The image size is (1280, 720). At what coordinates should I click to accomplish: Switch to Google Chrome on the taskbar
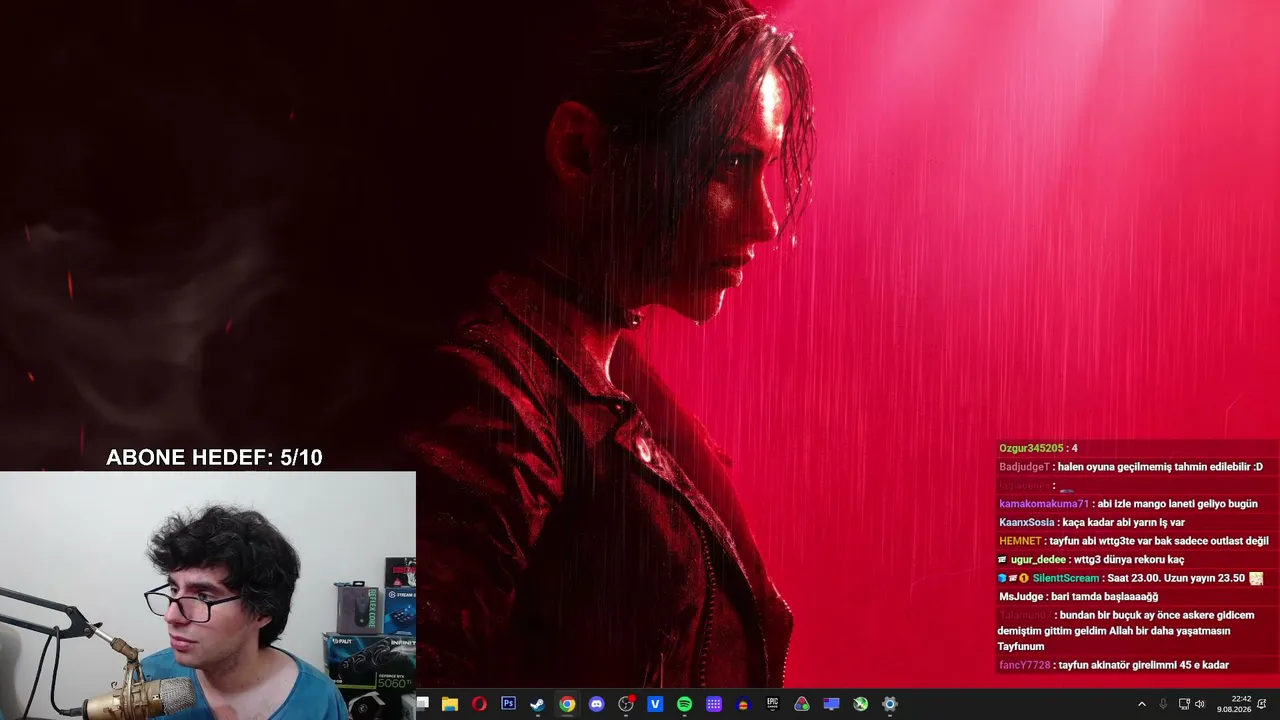click(567, 704)
